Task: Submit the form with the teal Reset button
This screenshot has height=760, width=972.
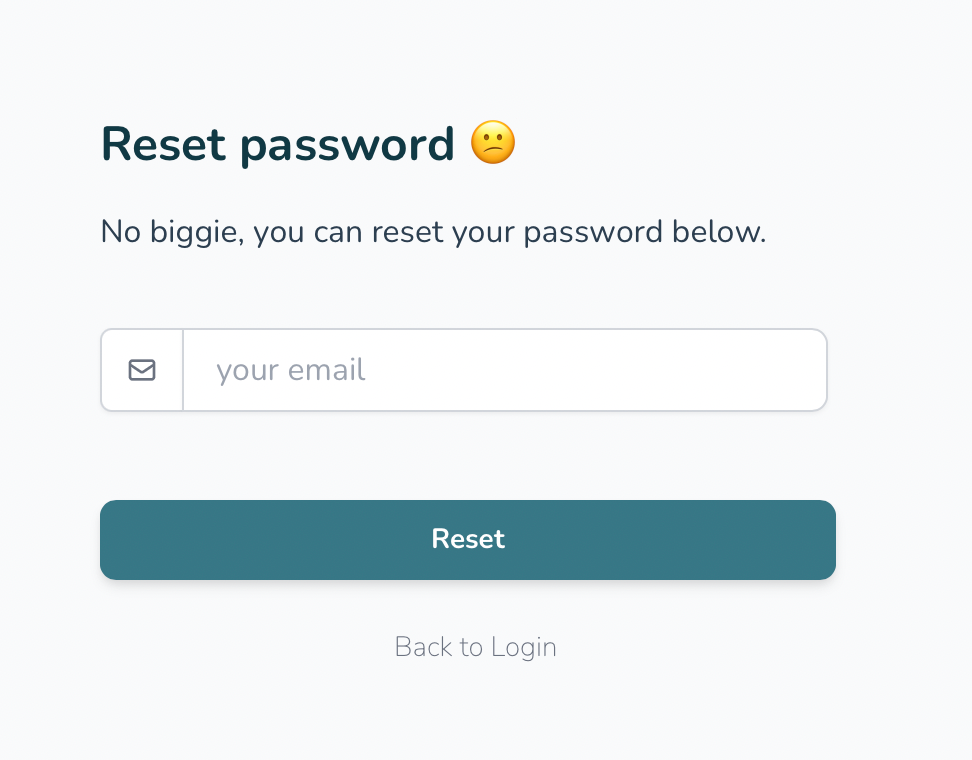Action: pyautogui.click(x=467, y=540)
